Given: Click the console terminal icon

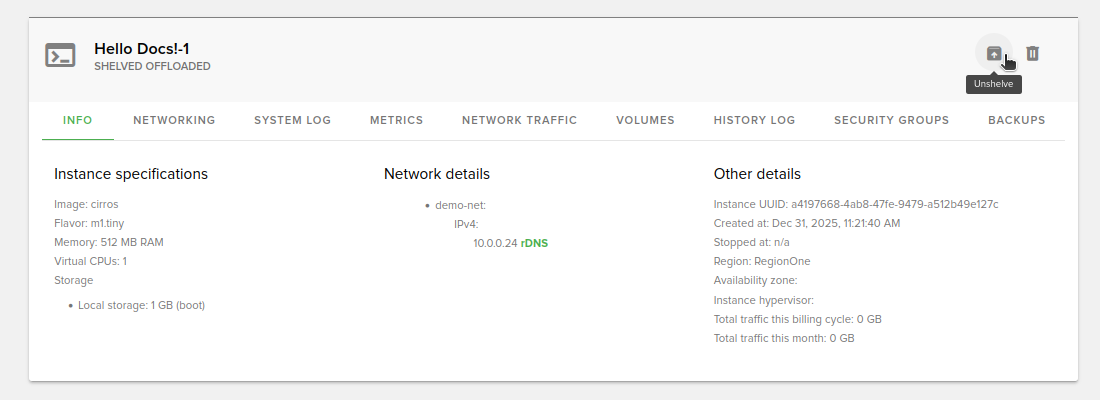Looking at the screenshot, I should point(60,56).
